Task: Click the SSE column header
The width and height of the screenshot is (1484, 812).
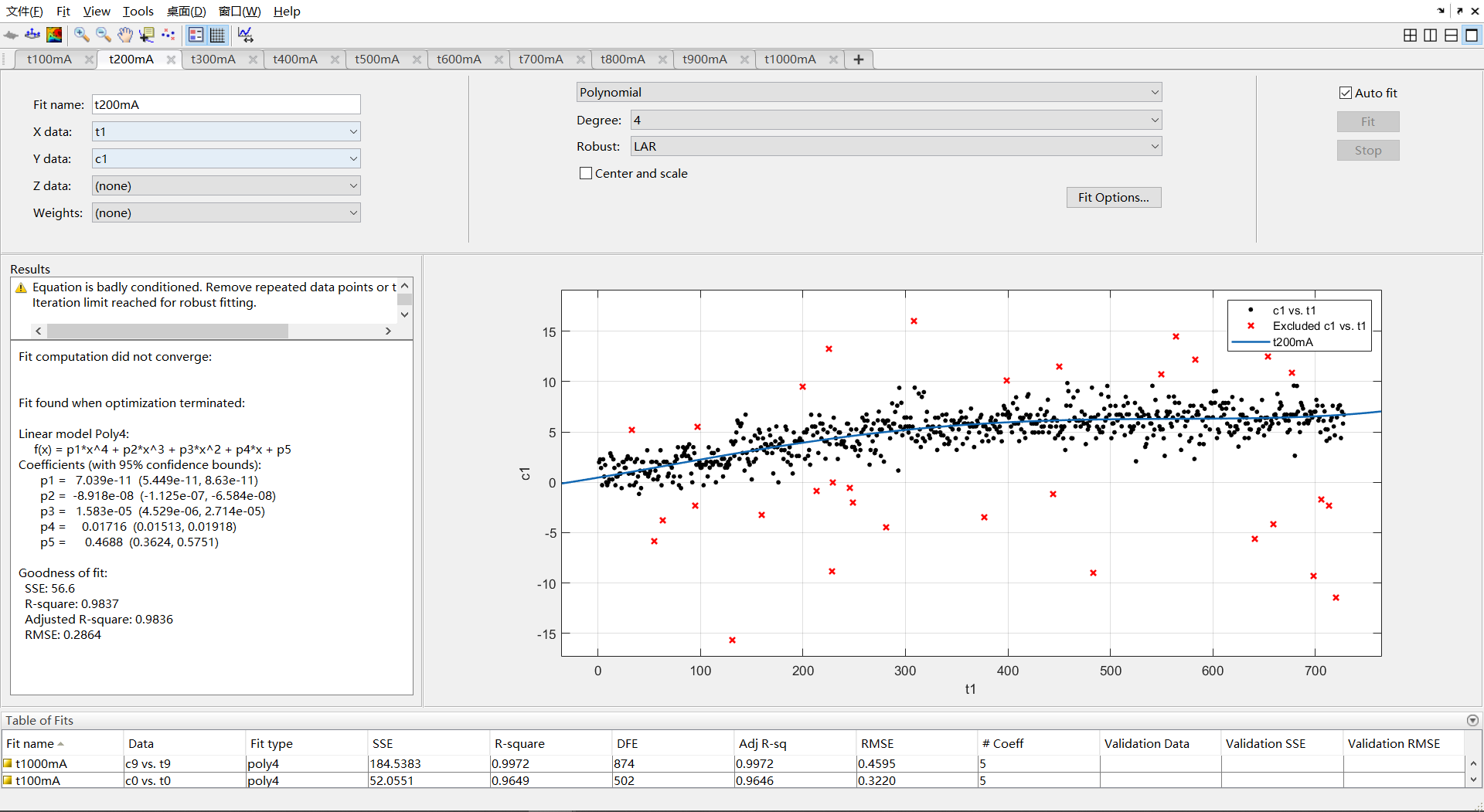Action: [x=428, y=743]
